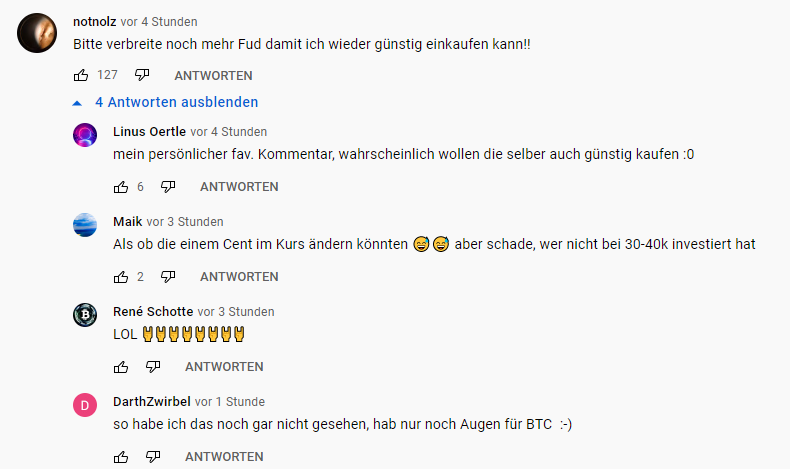The height and width of the screenshot is (469, 790).
Task: Collapse the 4 Antworten ausblenden thread
Action: pos(165,102)
